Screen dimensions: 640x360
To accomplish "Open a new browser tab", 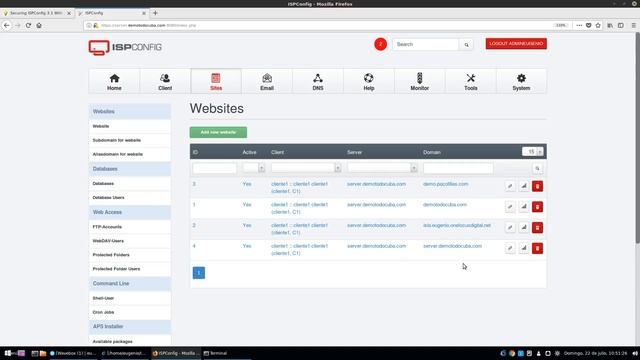I will coord(155,13).
